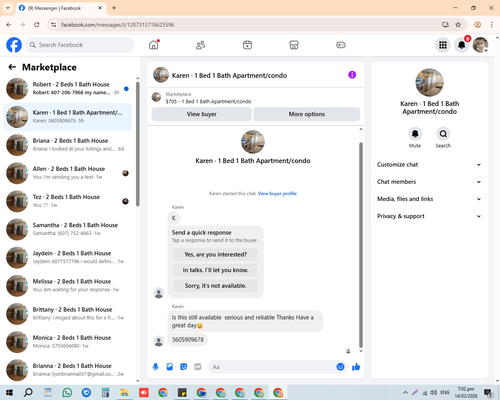
Task: Click the Search Facebook field
Action: pos(80,45)
